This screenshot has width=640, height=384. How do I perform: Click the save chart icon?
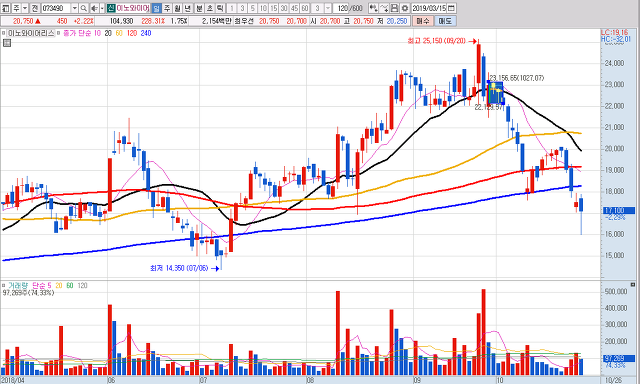click(394, 8)
